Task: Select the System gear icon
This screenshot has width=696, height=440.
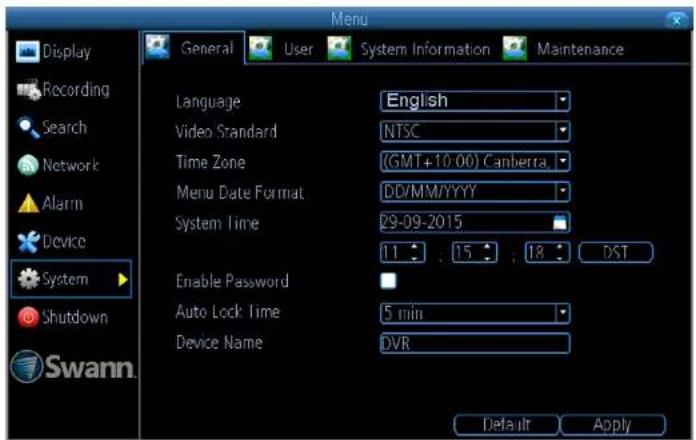Action: tap(28, 279)
